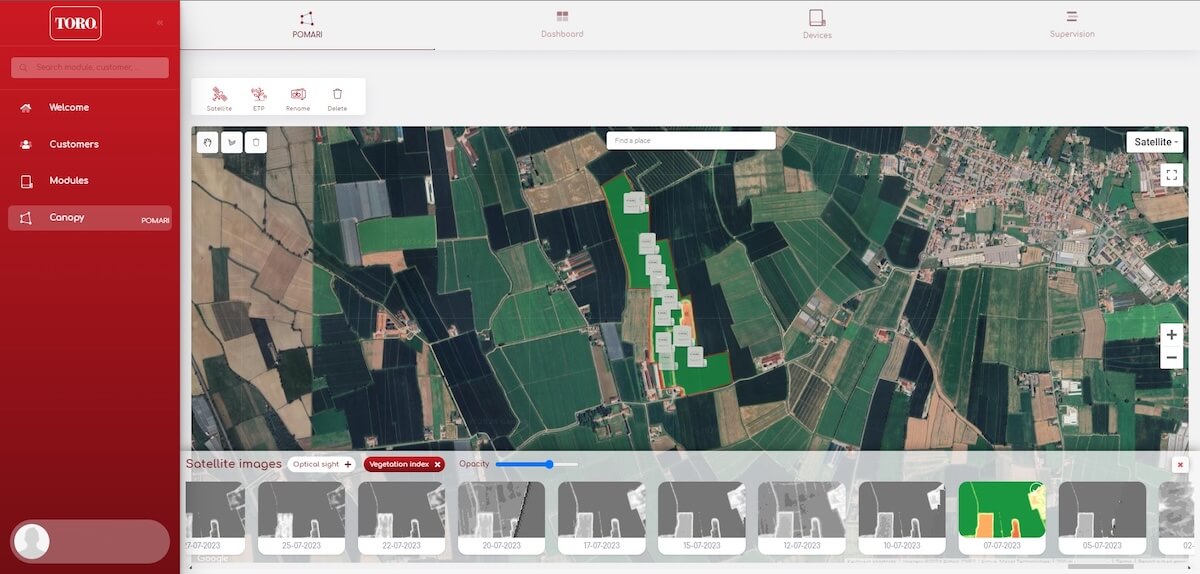
Task: Adjust the Opacity slider
Action: tap(549, 464)
